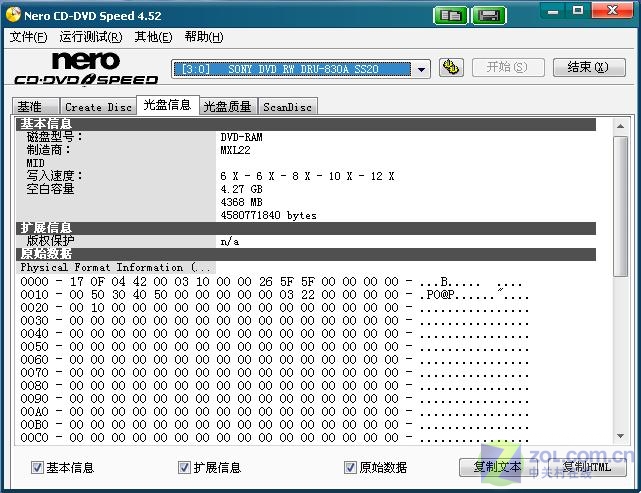641x493 pixels.
Task: Select the 光盘信息 tab
Action: coord(168,105)
